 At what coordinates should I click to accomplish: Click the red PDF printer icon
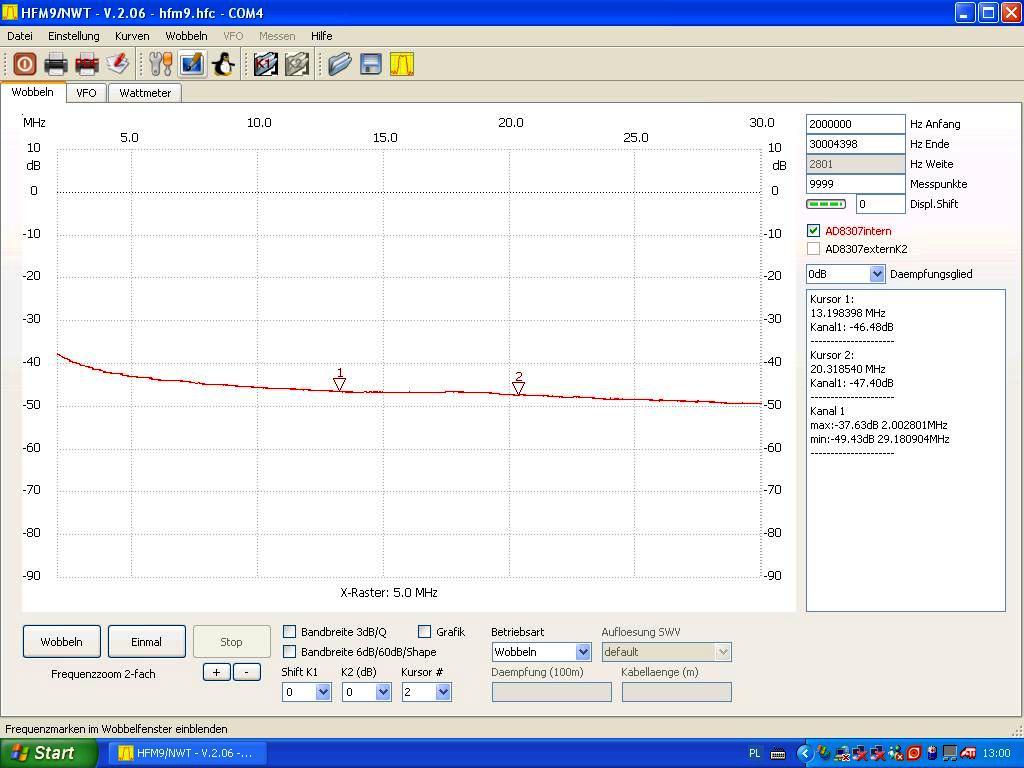tap(87, 64)
